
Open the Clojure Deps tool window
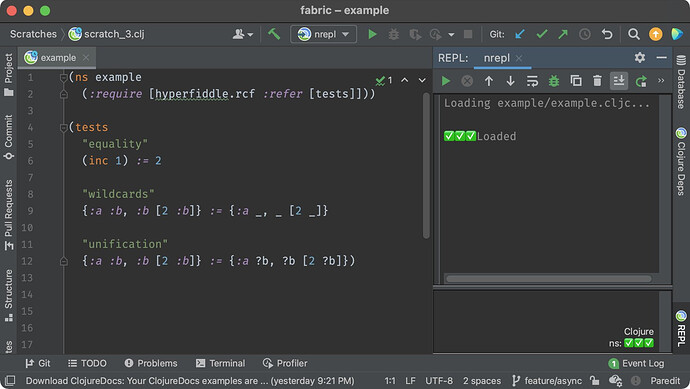681,161
